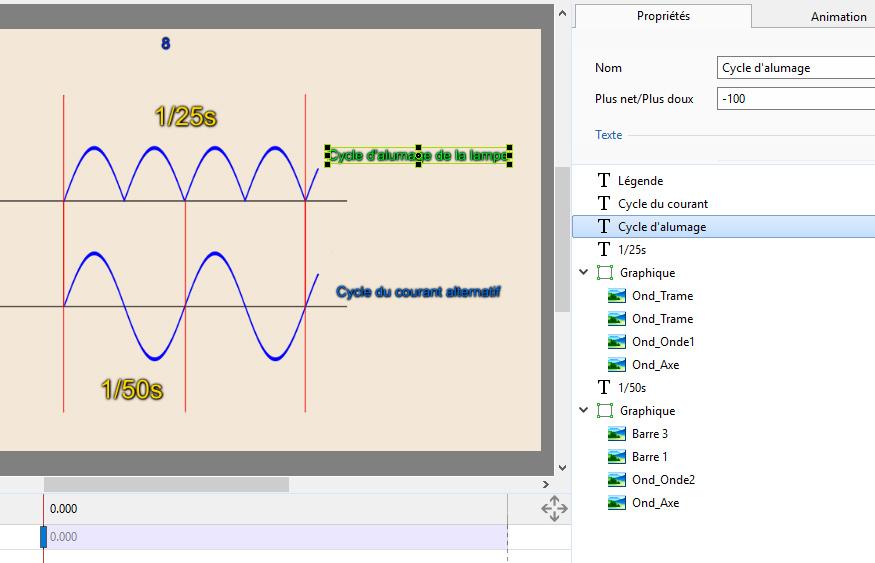875x563 pixels.
Task: Select the sine wave curve on canvas
Action: pyautogui.click(x=191, y=306)
